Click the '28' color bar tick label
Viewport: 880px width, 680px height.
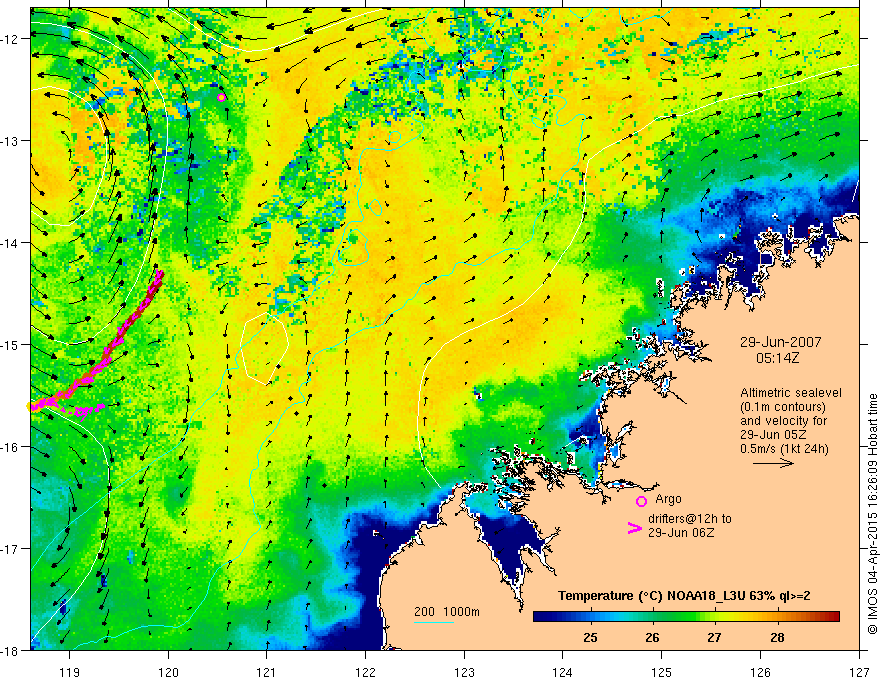pyautogui.click(x=777, y=637)
